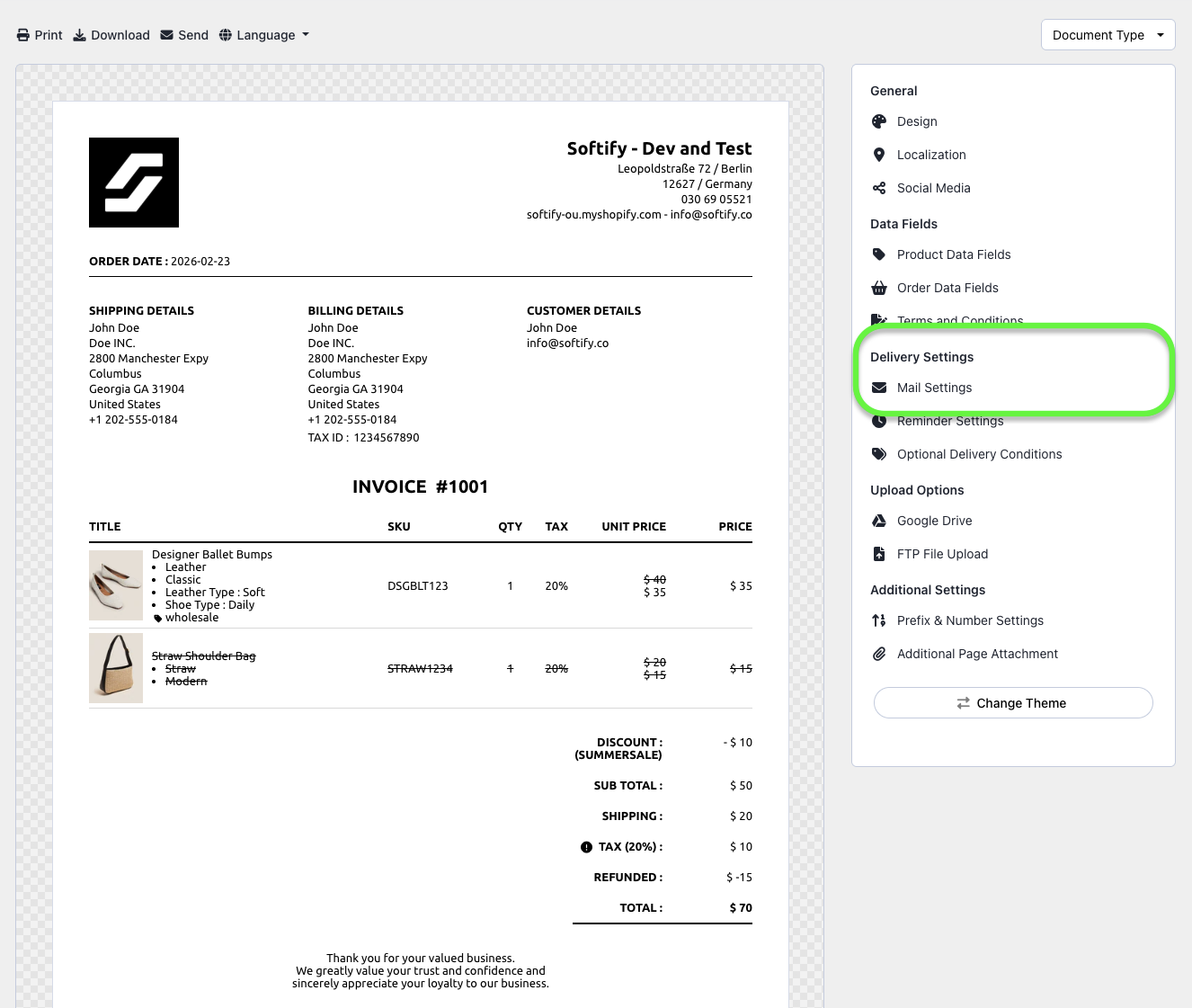
Task: Click the Social Media share icon
Action: pos(879,188)
